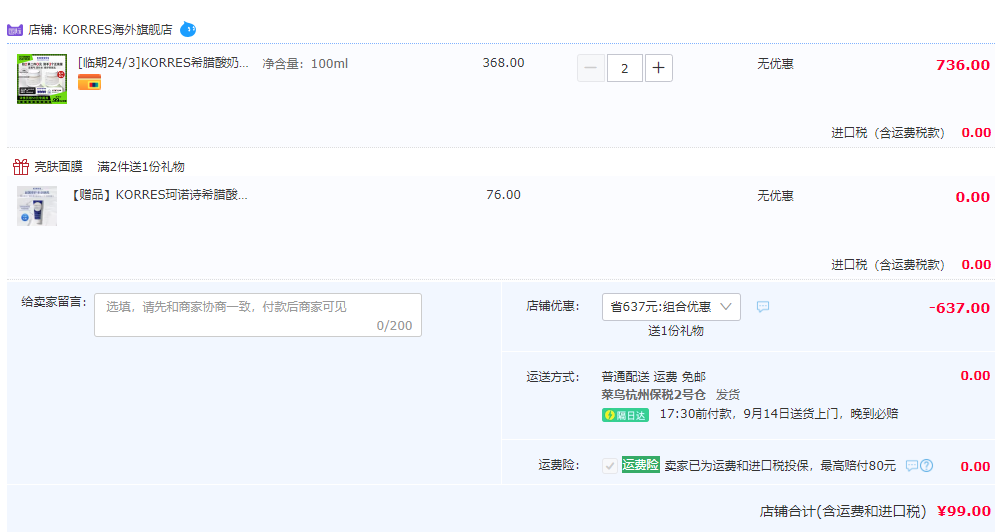Click the 进口税 label under the first product
The height and width of the screenshot is (532, 995).
point(888,133)
